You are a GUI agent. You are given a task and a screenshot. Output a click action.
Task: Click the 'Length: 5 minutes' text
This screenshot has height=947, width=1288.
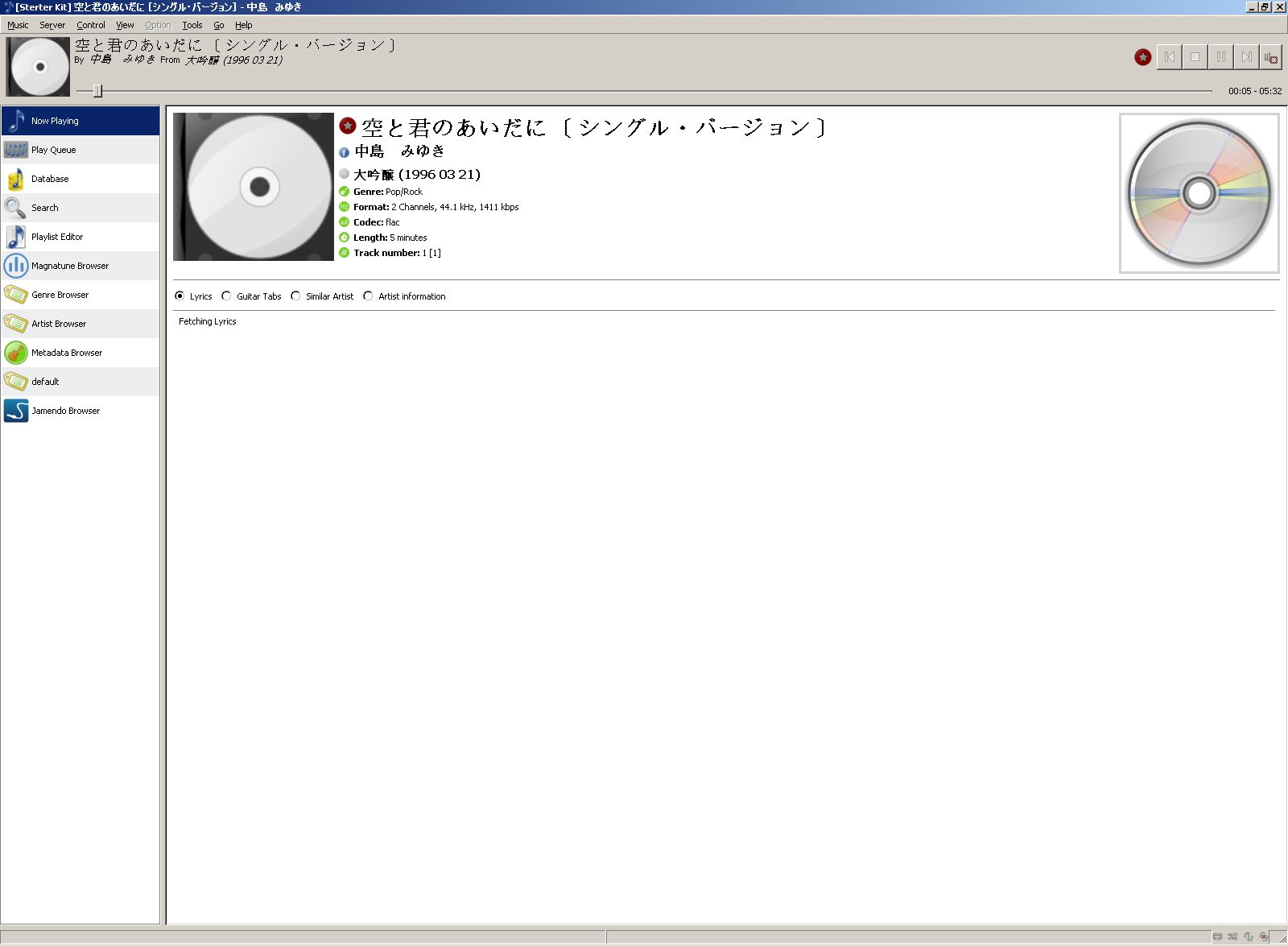pos(390,238)
